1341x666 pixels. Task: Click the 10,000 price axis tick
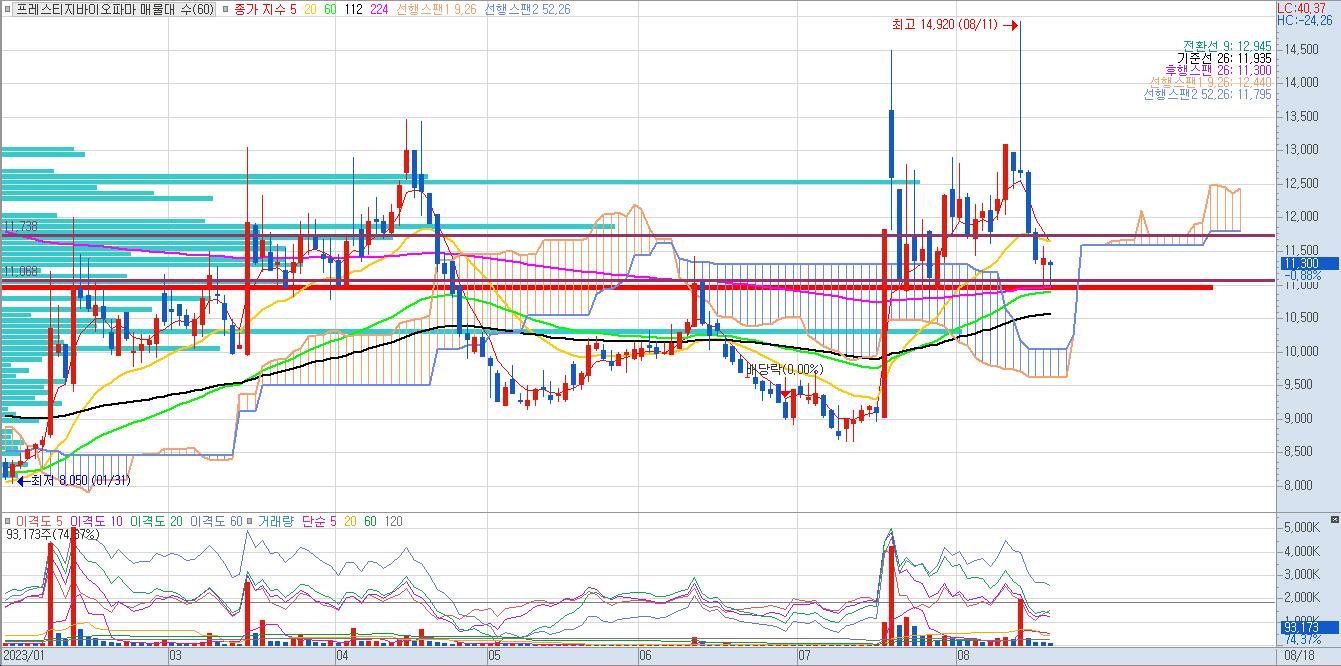[x=1304, y=351]
